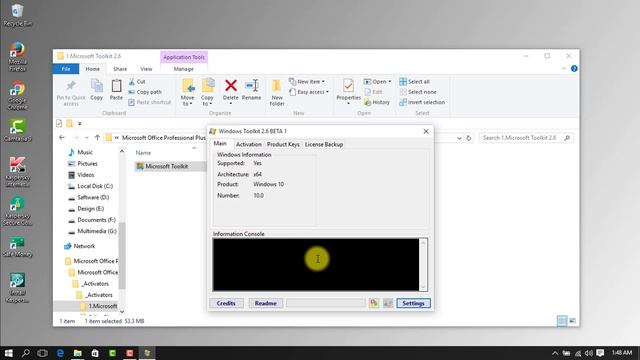This screenshot has width=640, height=360.
Task: Click Select none in ribbon
Action: click(x=418, y=92)
